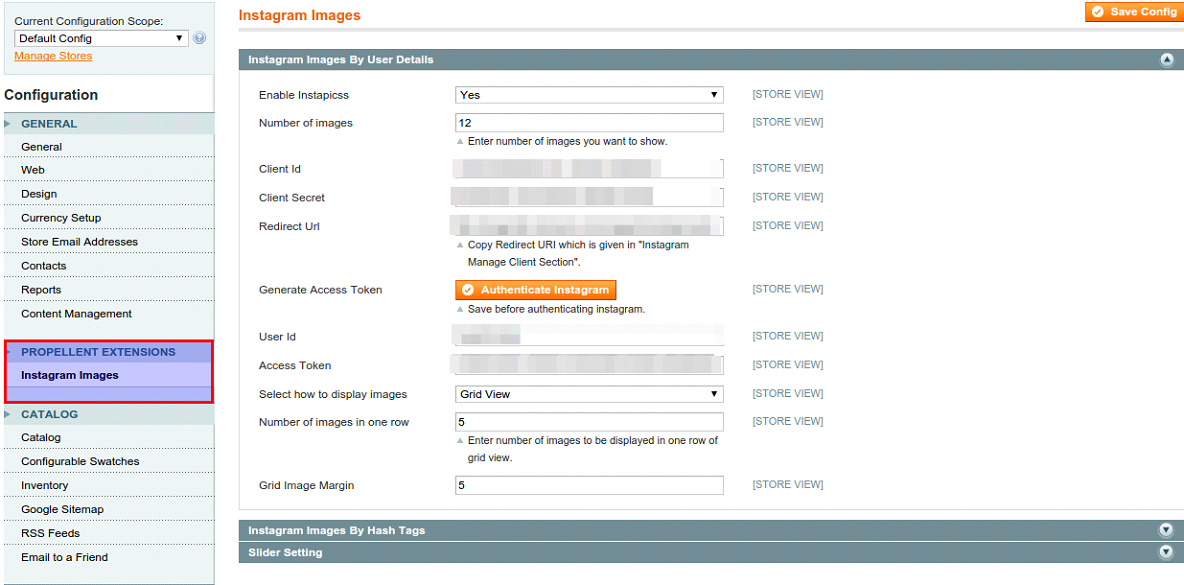Click Generate Access Token label
The width and height of the screenshot is (1184, 585).
click(320, 290)
